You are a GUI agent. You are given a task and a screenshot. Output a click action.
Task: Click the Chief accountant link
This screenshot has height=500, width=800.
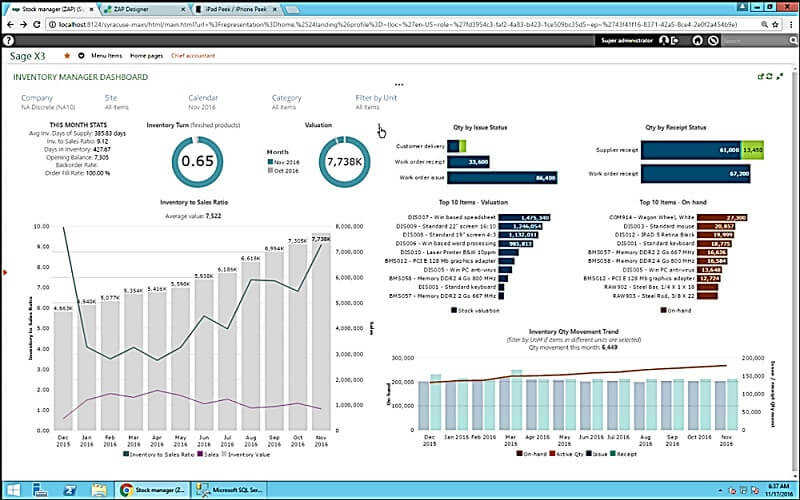click(193, 56)
